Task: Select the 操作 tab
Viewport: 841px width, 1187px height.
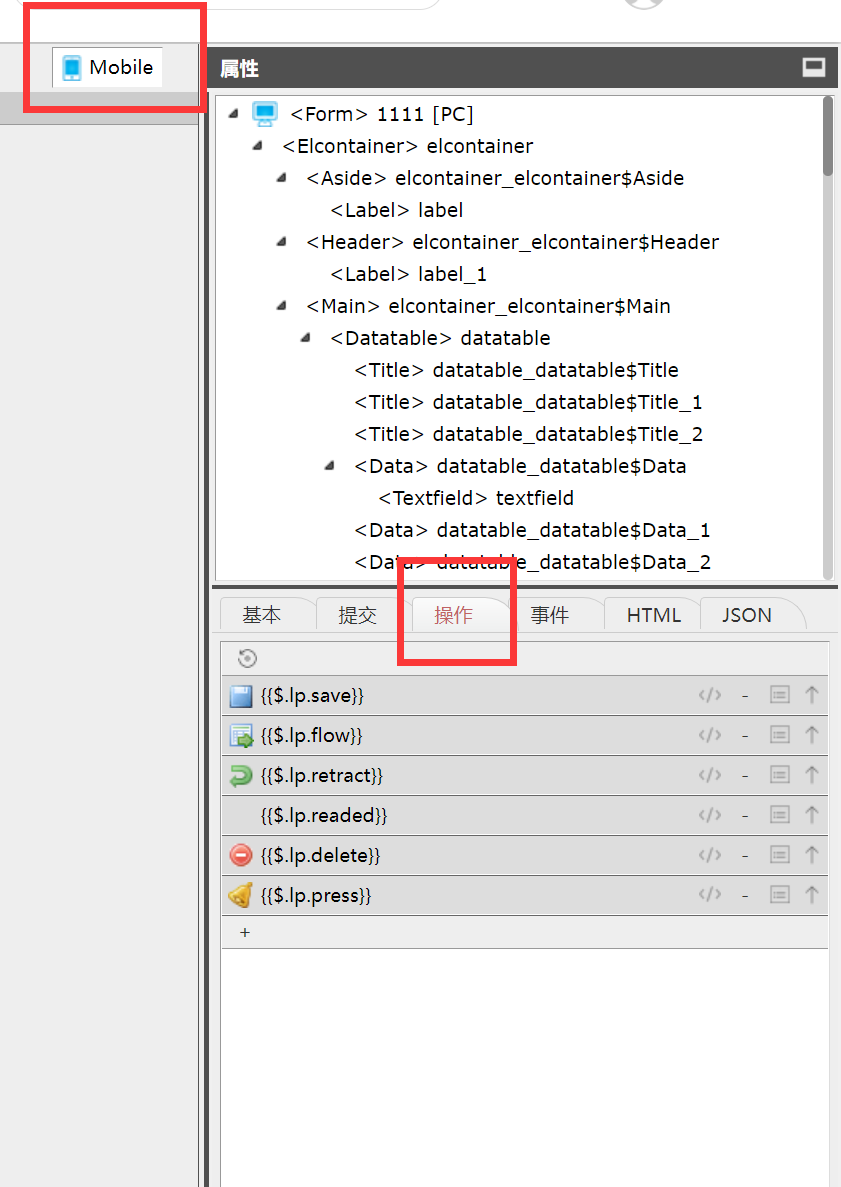Action: 453,615
